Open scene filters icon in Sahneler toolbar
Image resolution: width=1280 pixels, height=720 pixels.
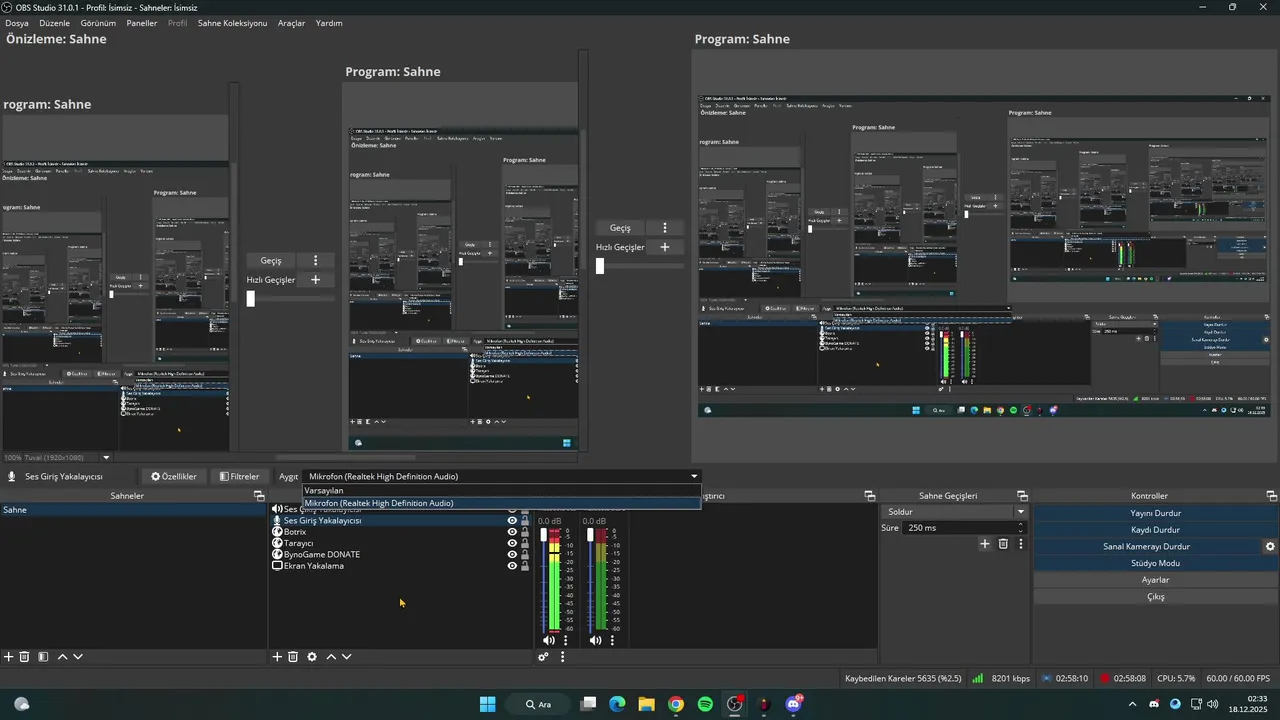pos(43,657)
